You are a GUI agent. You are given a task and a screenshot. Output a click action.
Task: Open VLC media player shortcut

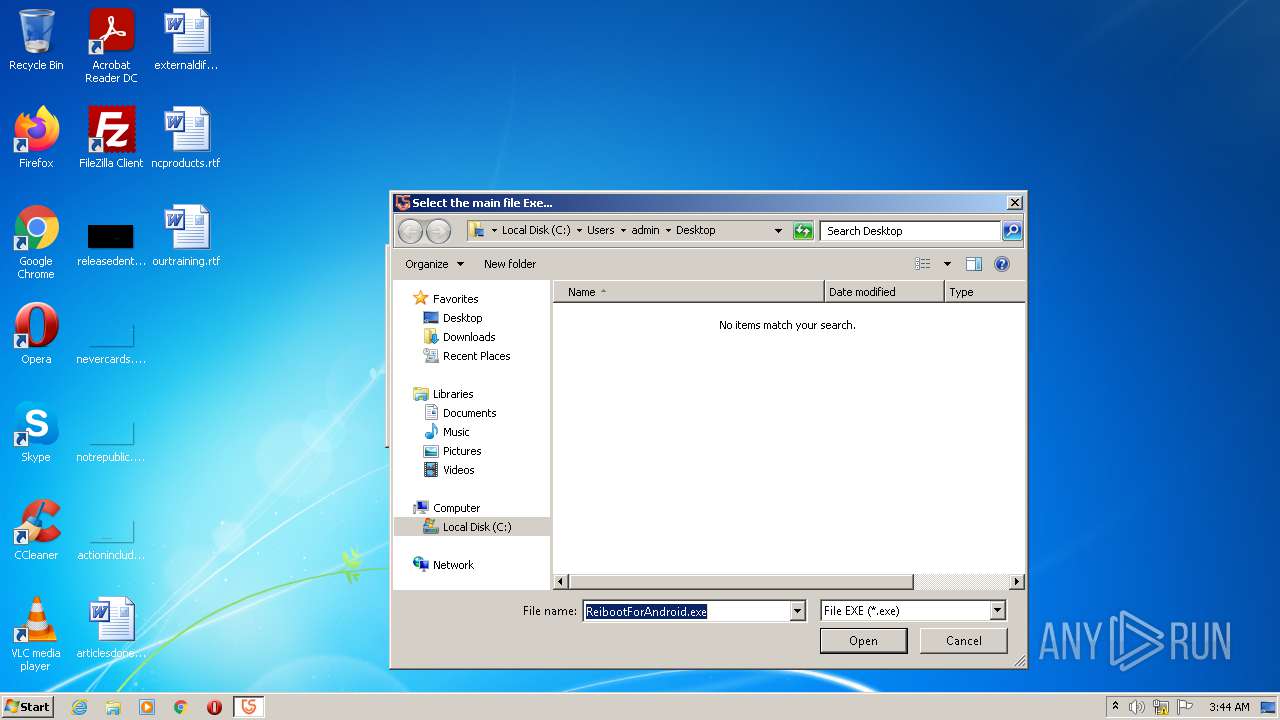click(36, 634)
